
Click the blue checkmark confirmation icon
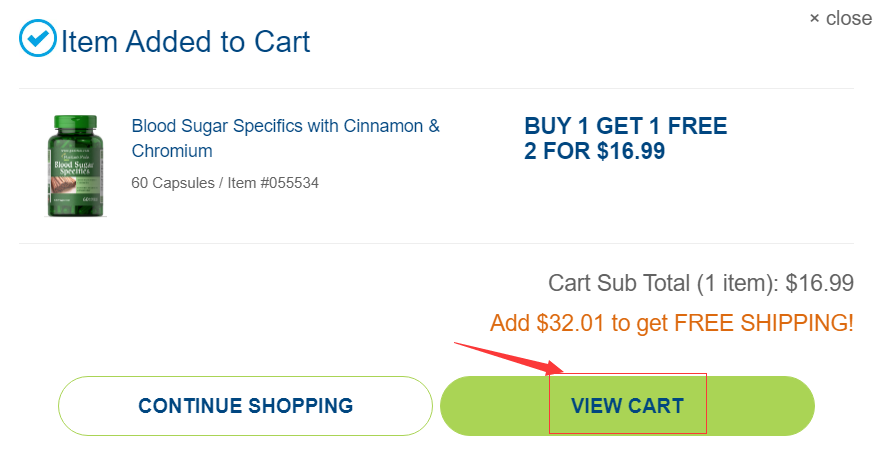[x=38, y=40]
